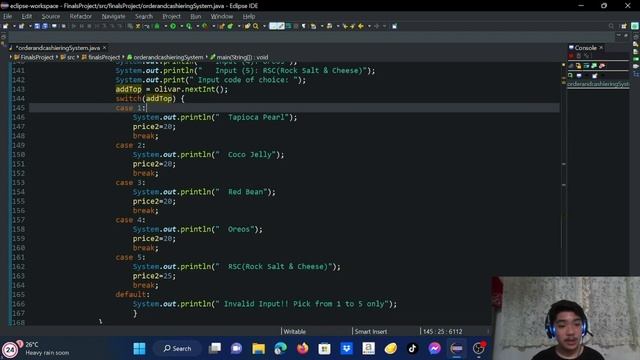Image resolution: width=640 pixels, height=360 pixels.
Task: Click the toolbar Search magnifier icon
Action: pyautogui.click(x=256, y=26)
